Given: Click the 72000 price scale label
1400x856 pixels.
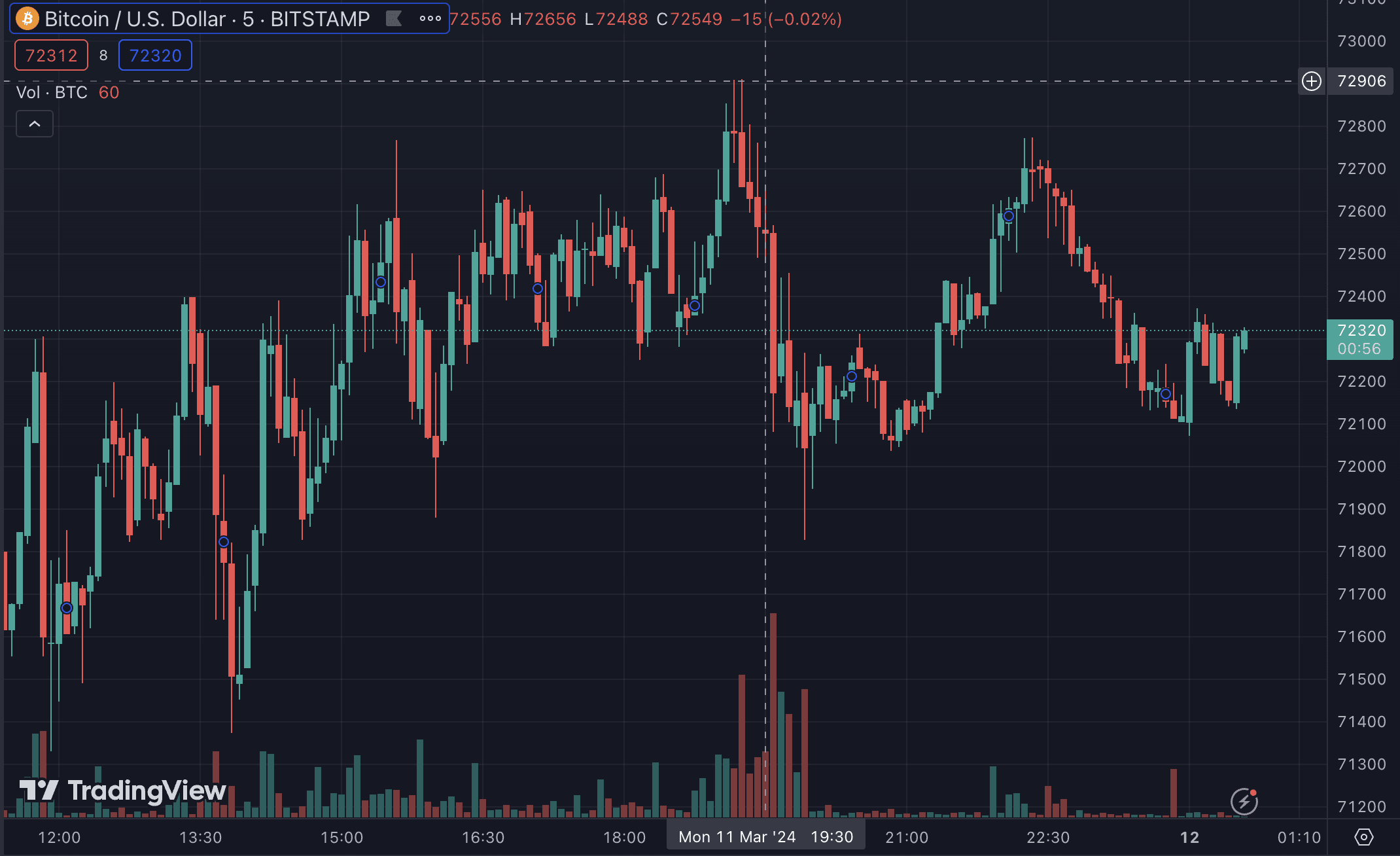Looking at the screenshot, I should [1361, 467].
